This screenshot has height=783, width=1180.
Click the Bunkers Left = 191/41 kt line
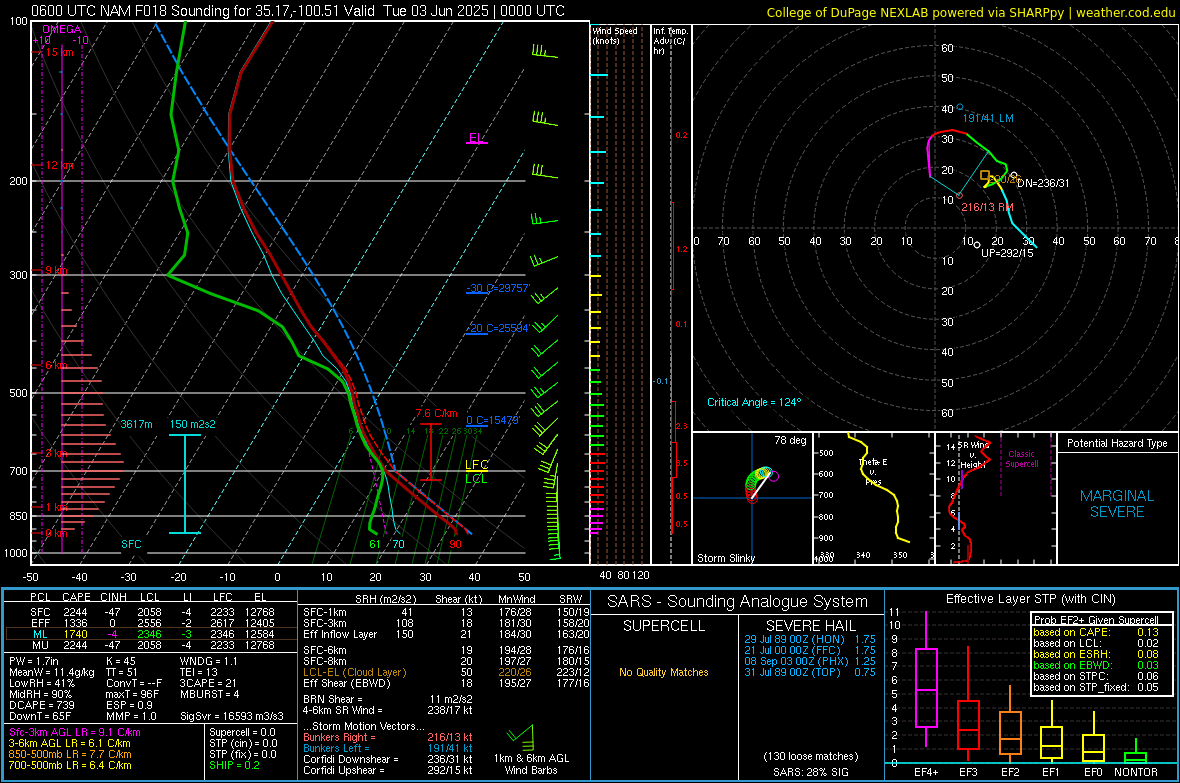coord(387,748)
